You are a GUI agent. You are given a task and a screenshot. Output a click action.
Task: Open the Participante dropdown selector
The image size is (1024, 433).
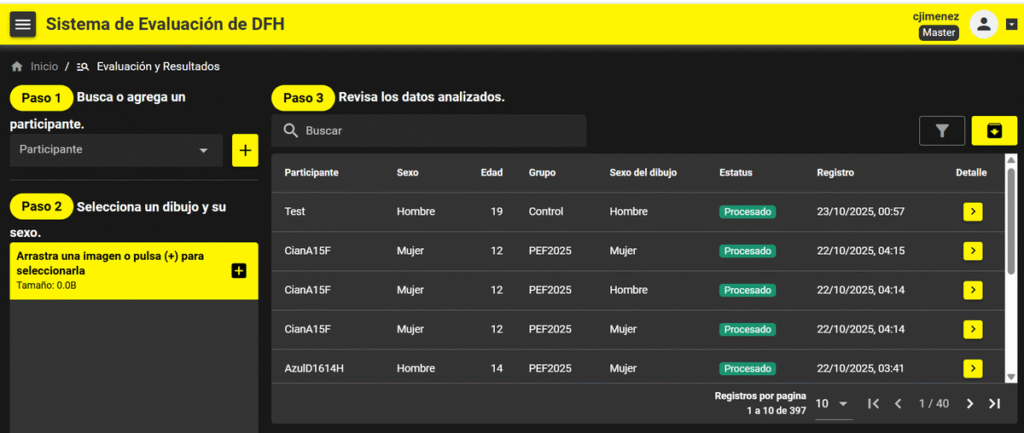pyautogui.click(x=116, y=150)
